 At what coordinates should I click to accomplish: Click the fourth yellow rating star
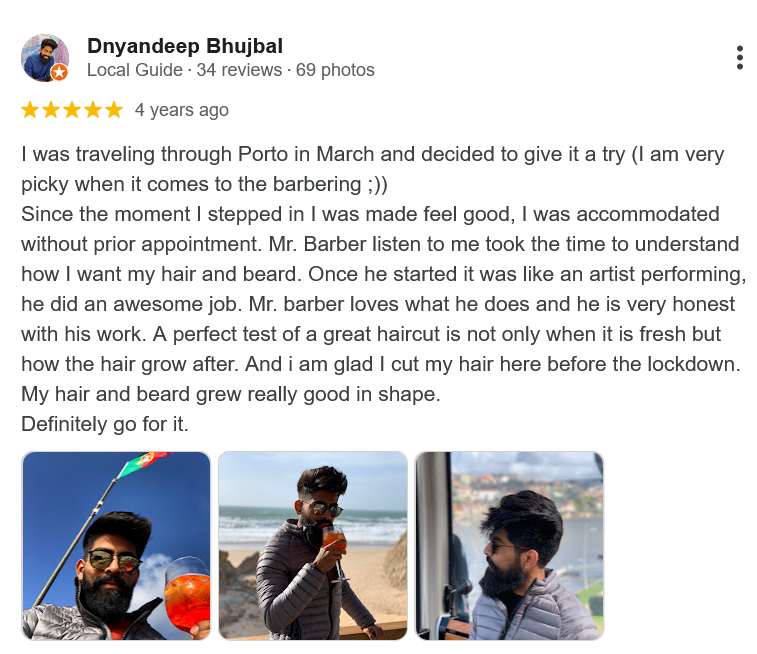tap(93, 110)
